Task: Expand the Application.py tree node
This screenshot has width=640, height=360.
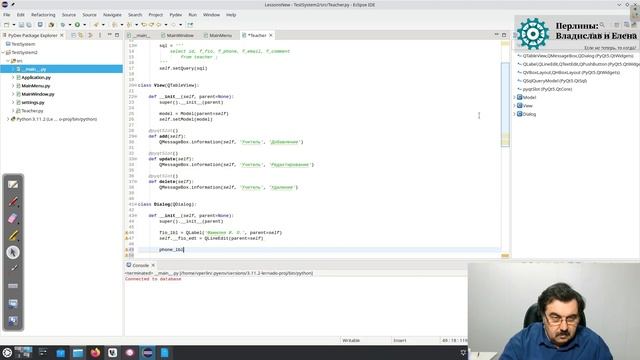Action: click(13, 77)
